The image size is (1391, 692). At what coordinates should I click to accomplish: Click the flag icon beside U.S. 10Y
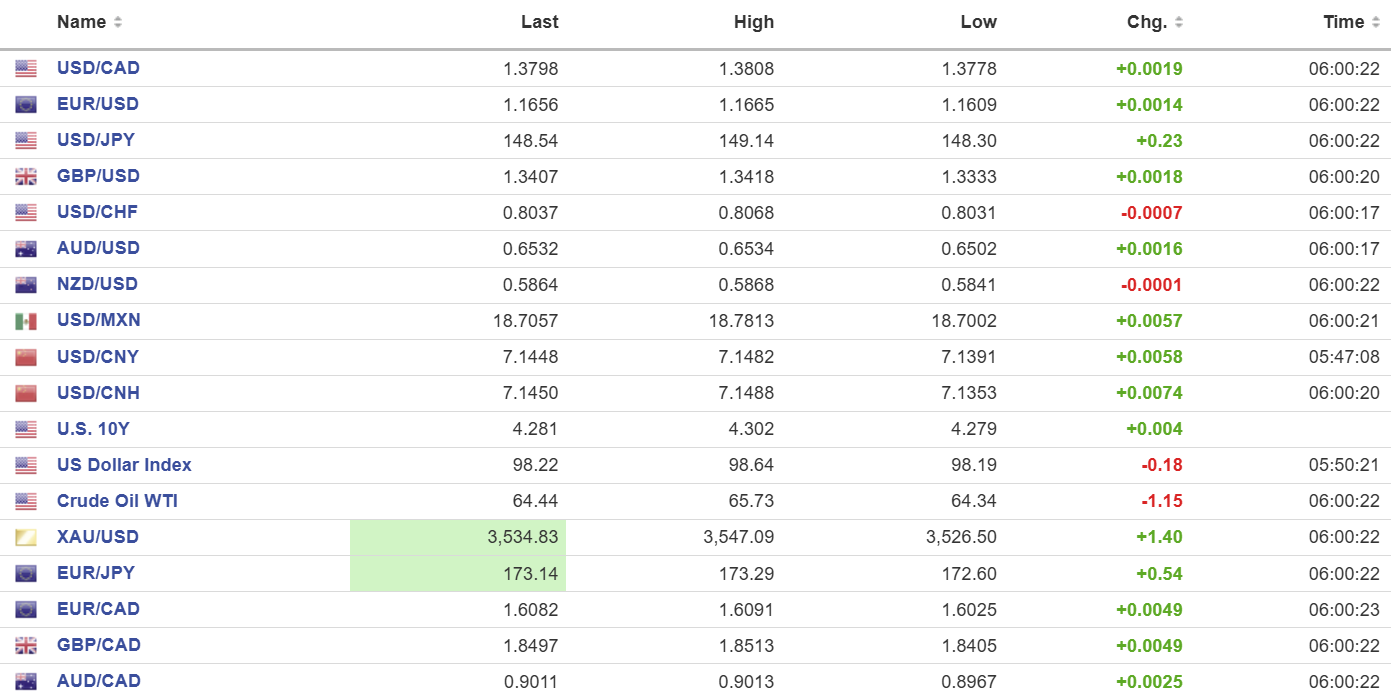click(26, 430)
